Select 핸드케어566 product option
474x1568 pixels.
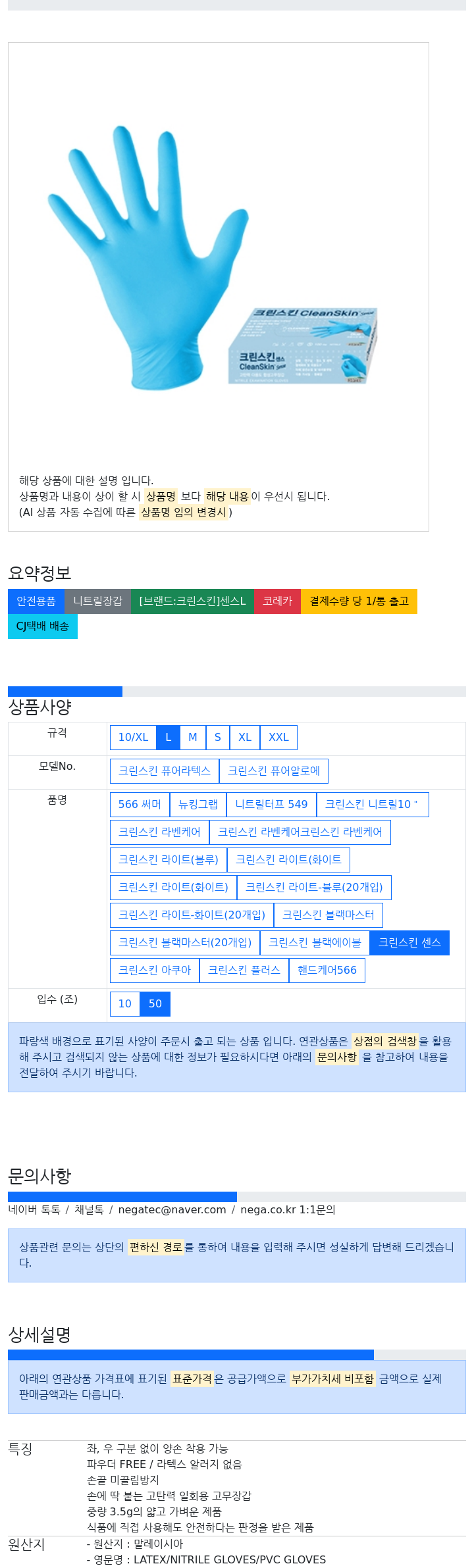327,971
